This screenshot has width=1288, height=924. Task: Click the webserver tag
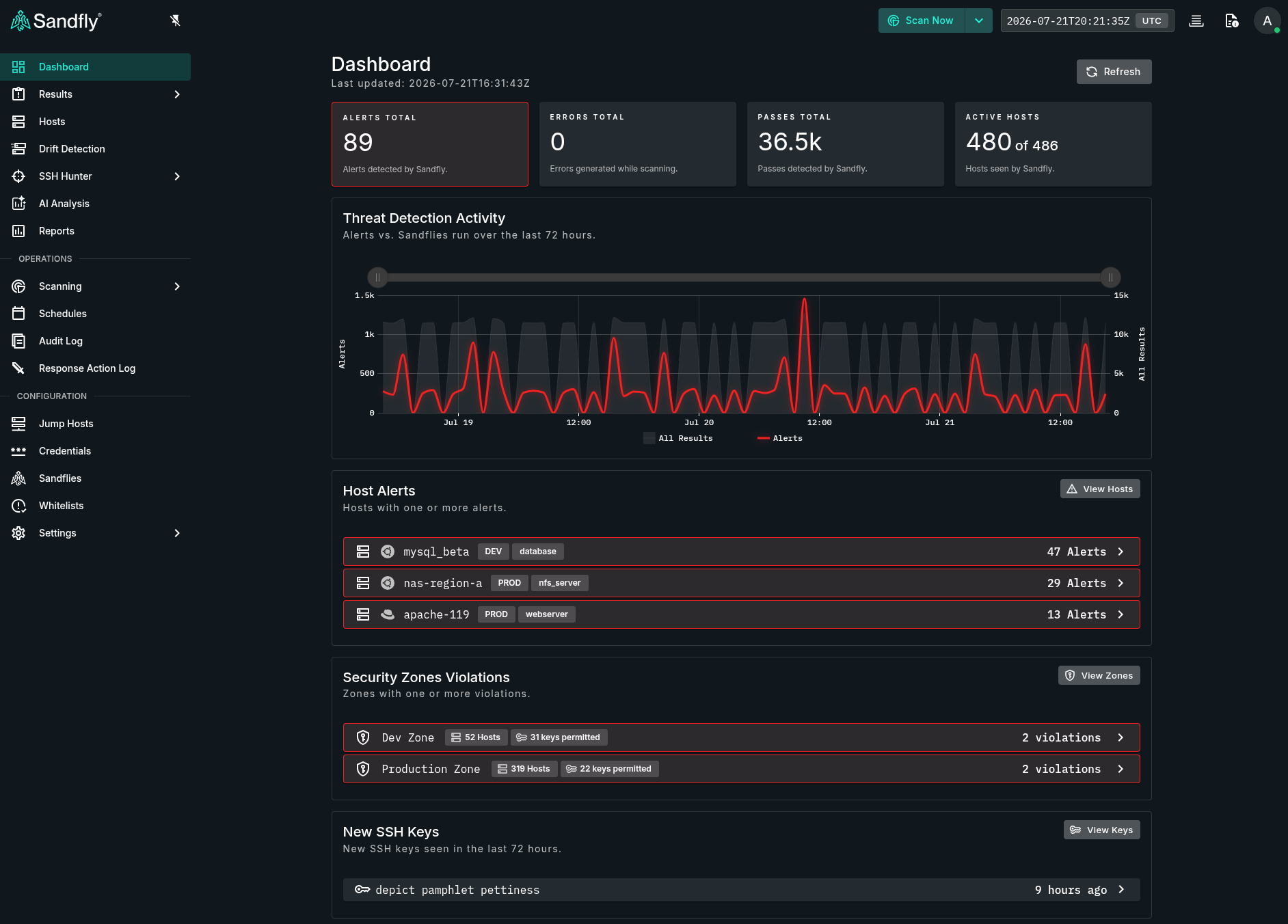547,614
